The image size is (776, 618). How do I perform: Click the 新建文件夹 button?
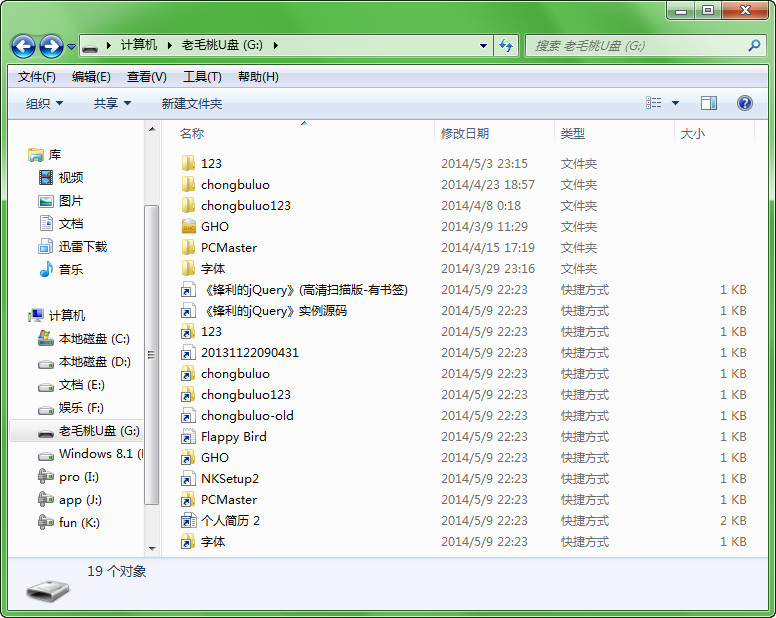[192, 103]
